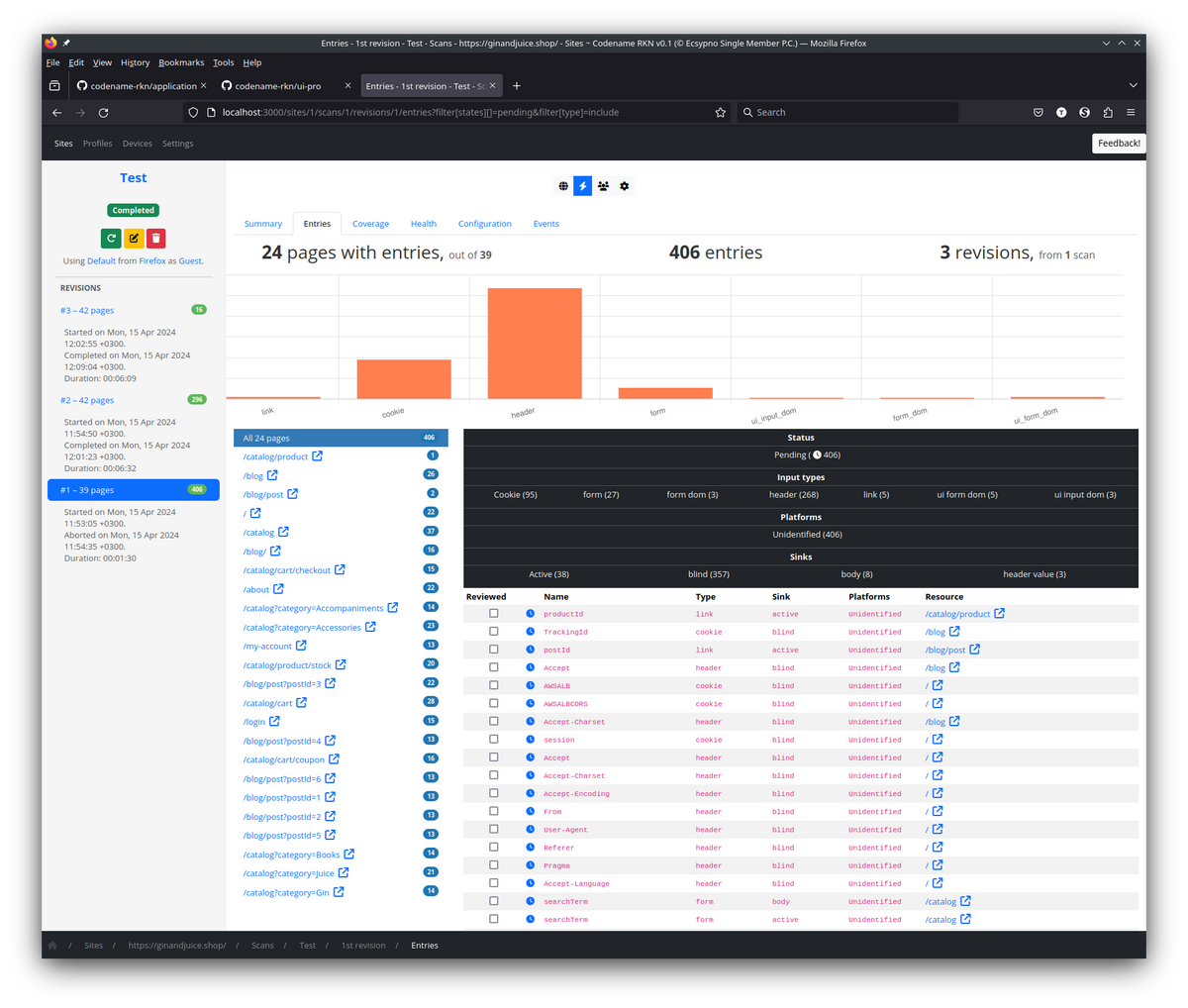This screenshot has width=1188, height=1008.
Task: Click the home icon in breadcrumb bar
Action: coord(52,946)
